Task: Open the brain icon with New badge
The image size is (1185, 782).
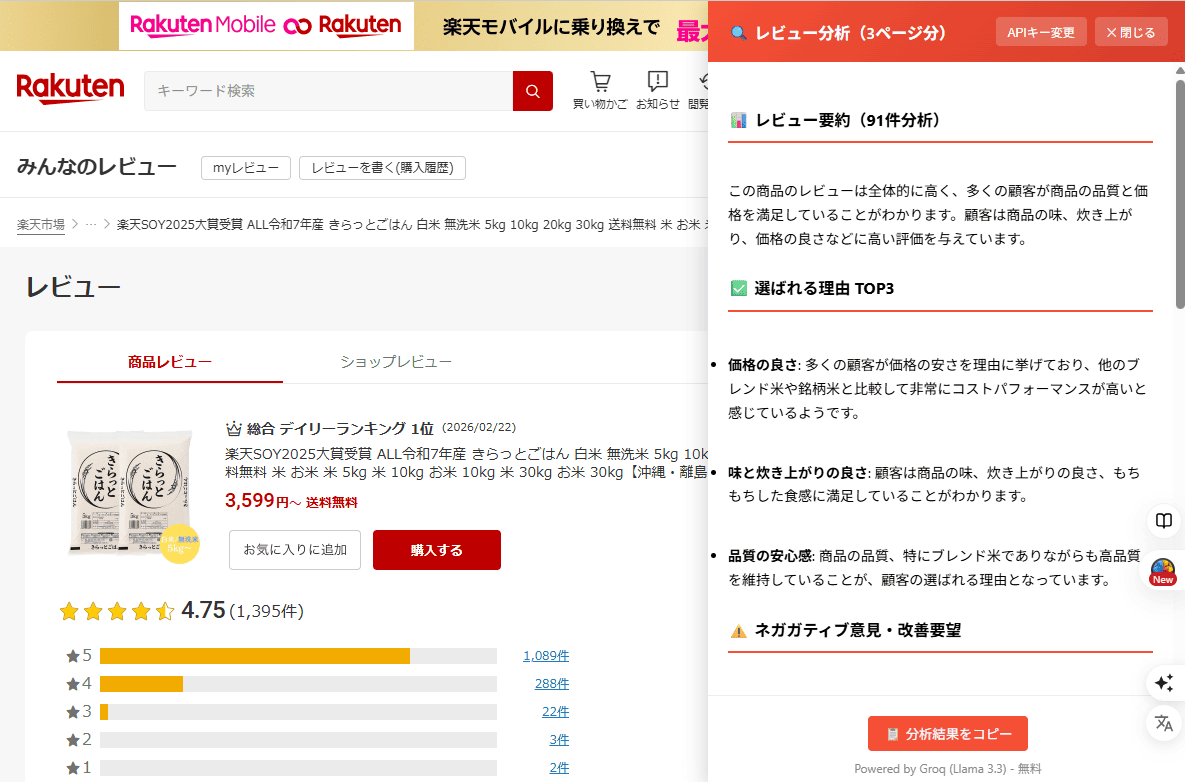Action: point(1163,572)
